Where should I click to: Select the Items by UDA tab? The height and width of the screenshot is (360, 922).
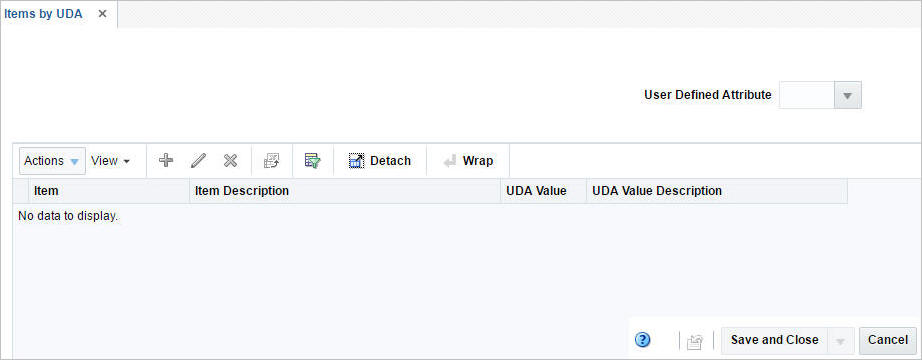point(43,14)
